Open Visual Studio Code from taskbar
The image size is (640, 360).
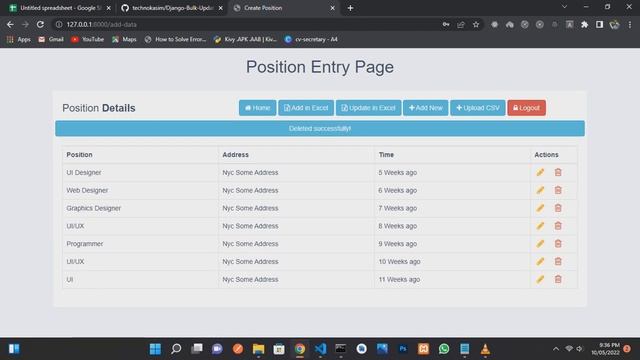pos(320,349)
